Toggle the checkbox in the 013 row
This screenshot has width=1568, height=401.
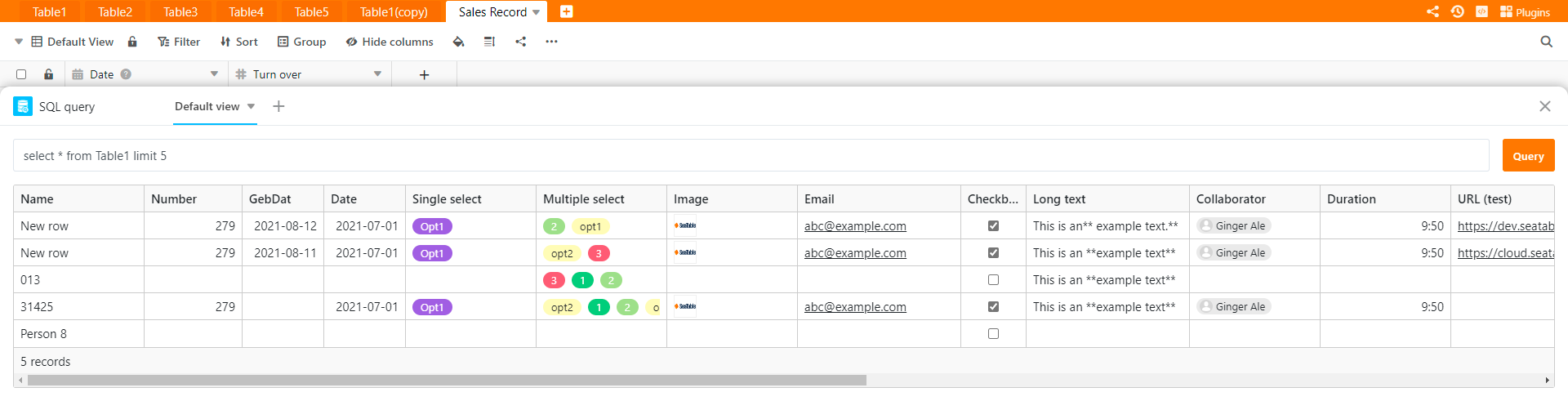993,280
